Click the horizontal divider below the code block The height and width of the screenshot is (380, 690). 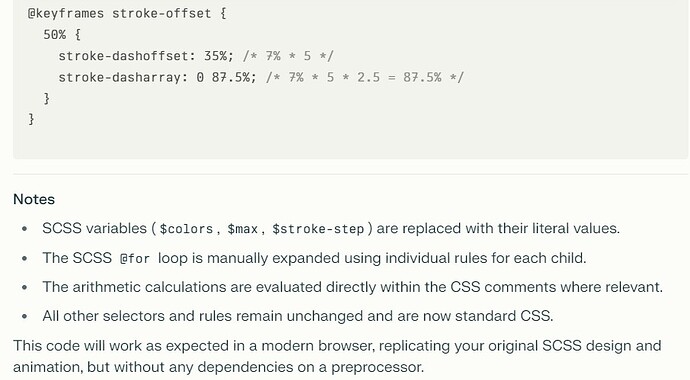tap(350, 174)
